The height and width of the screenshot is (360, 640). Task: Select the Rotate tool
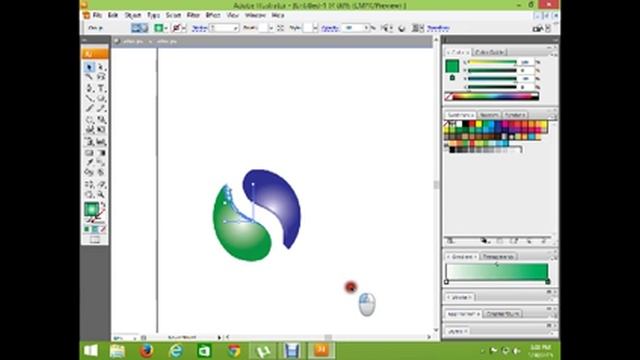click(89, 120)
